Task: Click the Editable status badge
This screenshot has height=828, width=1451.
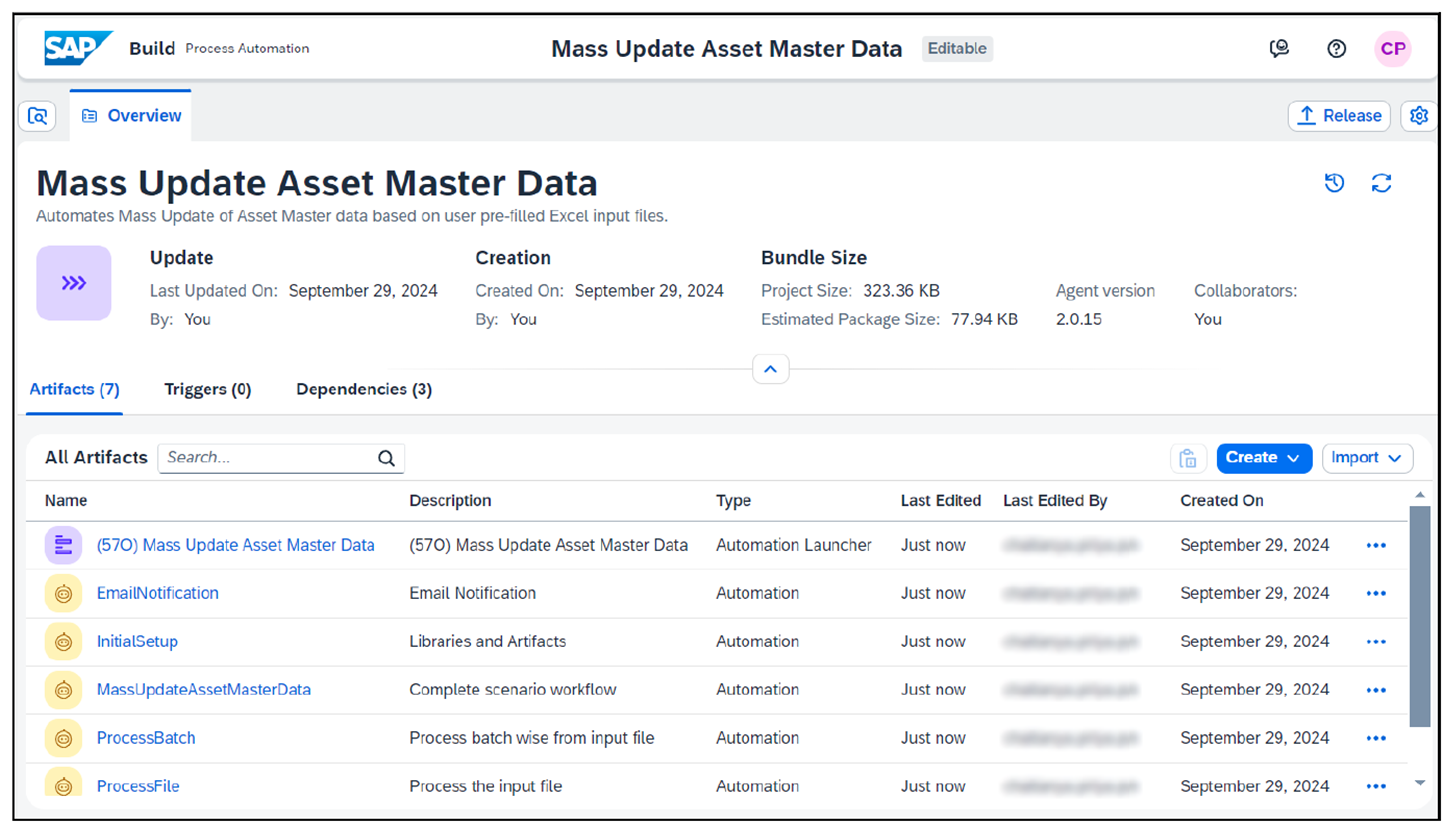Action: click(x=957, y=48)
